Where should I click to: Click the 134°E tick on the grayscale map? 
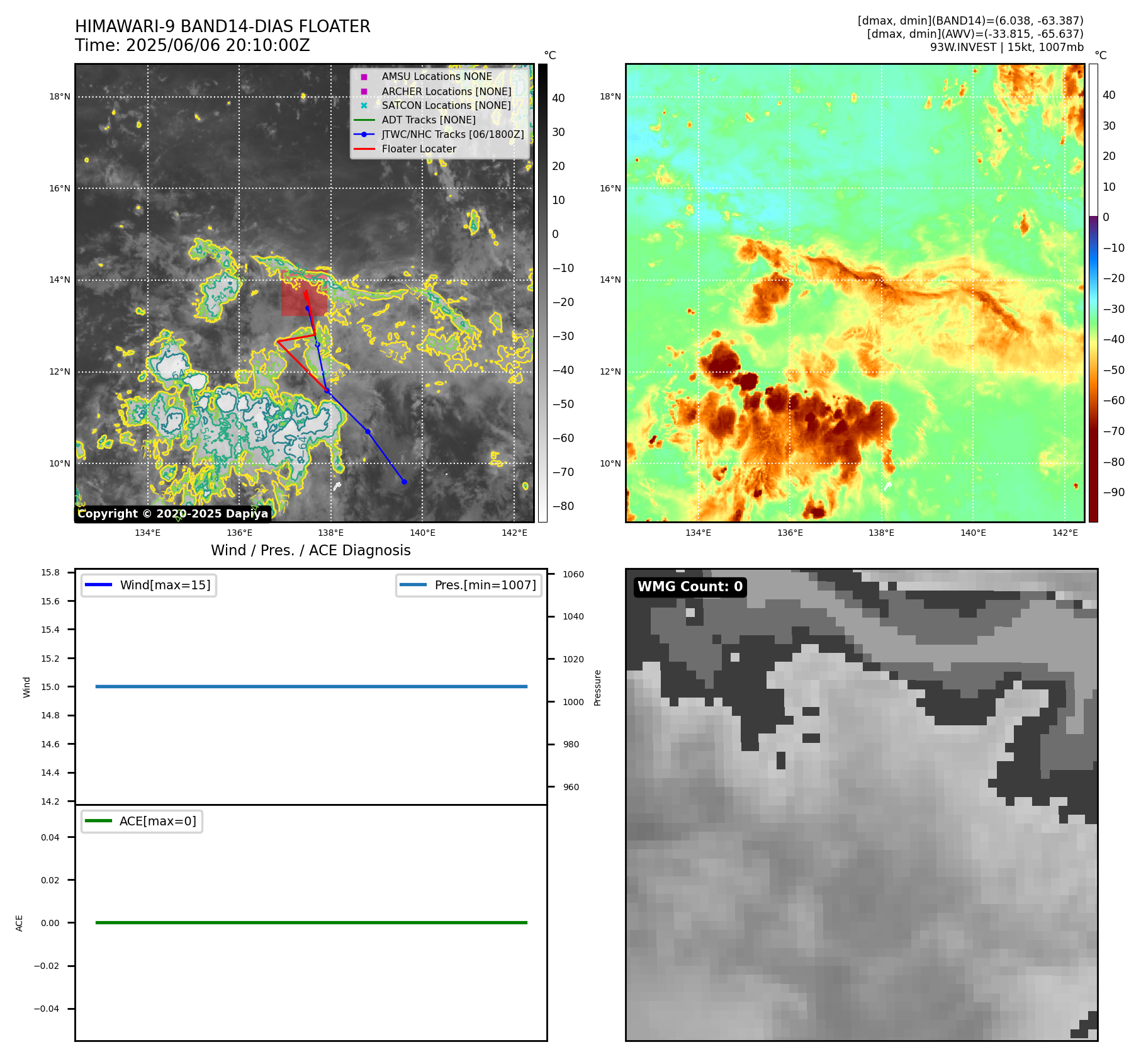click(x=148, y=533)
